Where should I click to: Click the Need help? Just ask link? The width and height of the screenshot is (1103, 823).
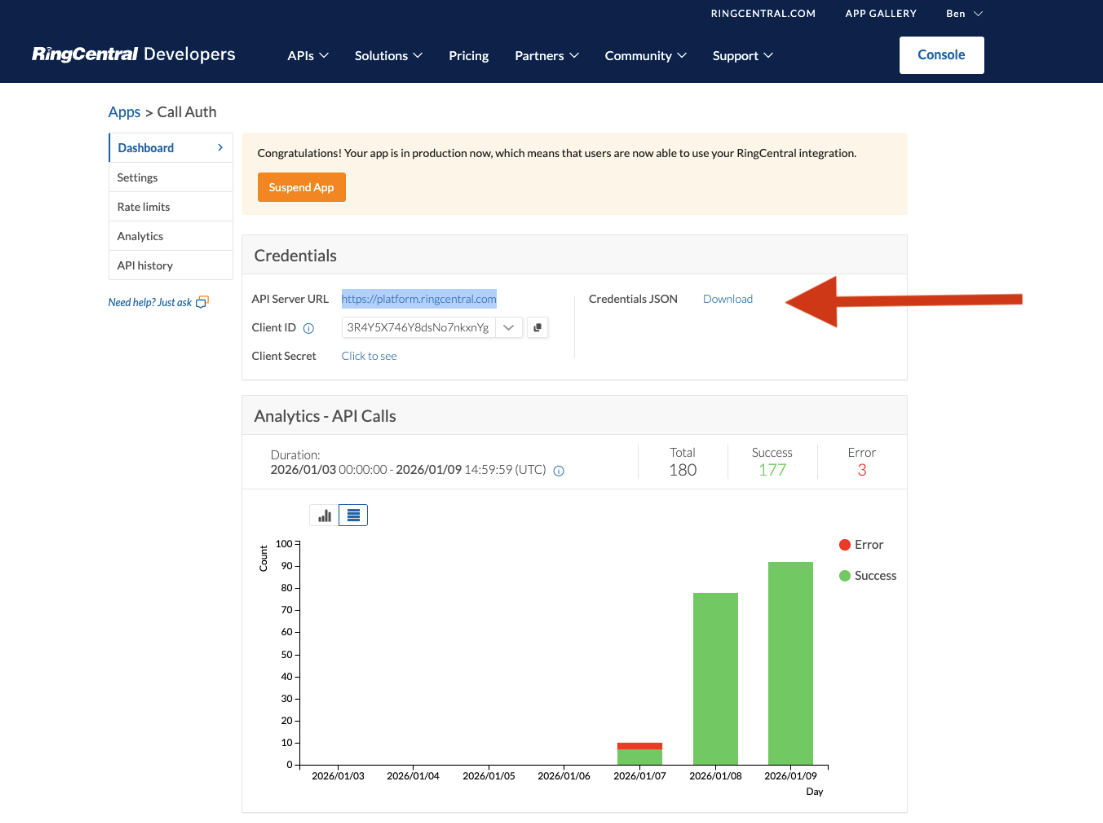coord(150,302)
